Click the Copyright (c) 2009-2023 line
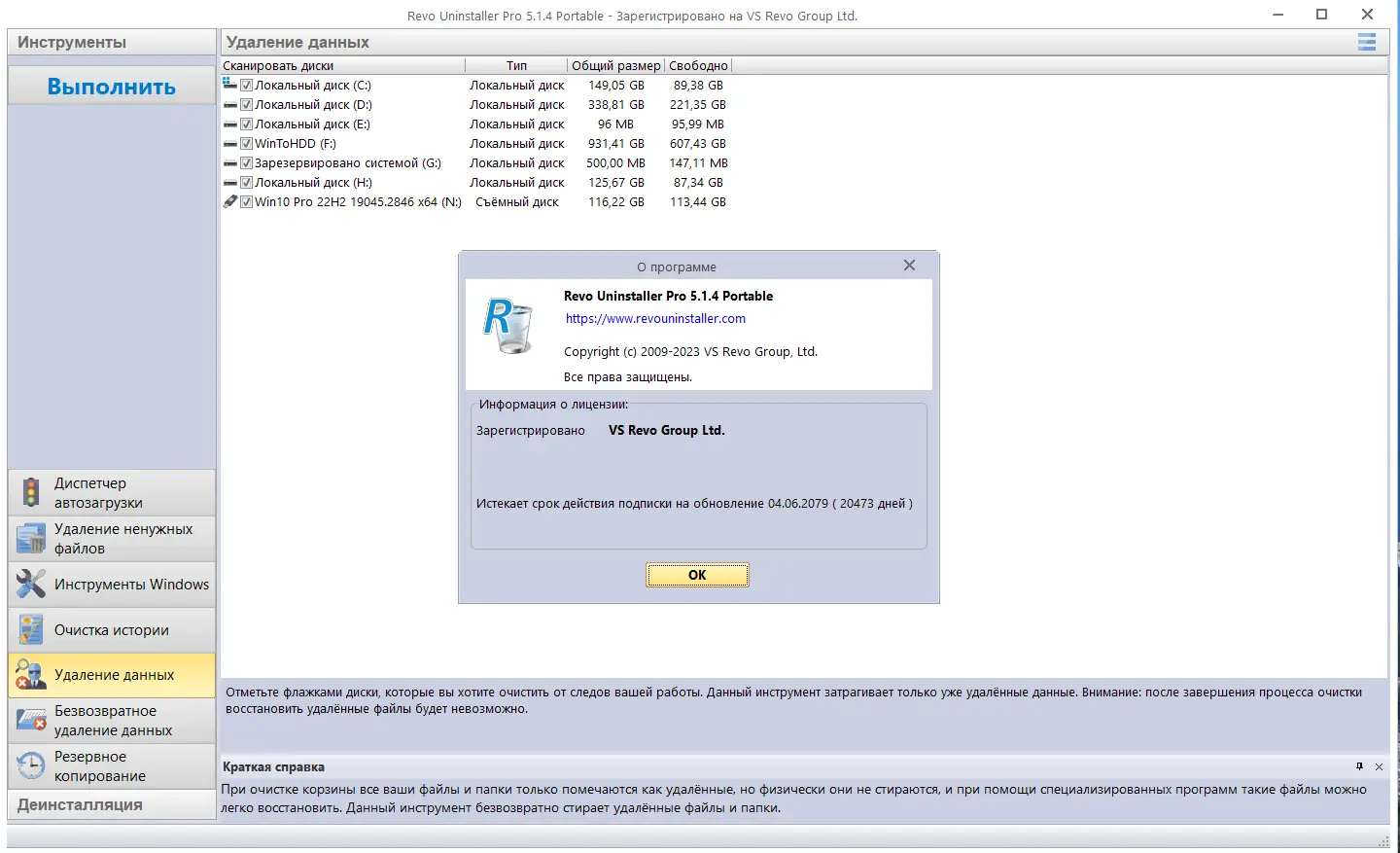1400x853 pixels. click(x=690, y=351)
